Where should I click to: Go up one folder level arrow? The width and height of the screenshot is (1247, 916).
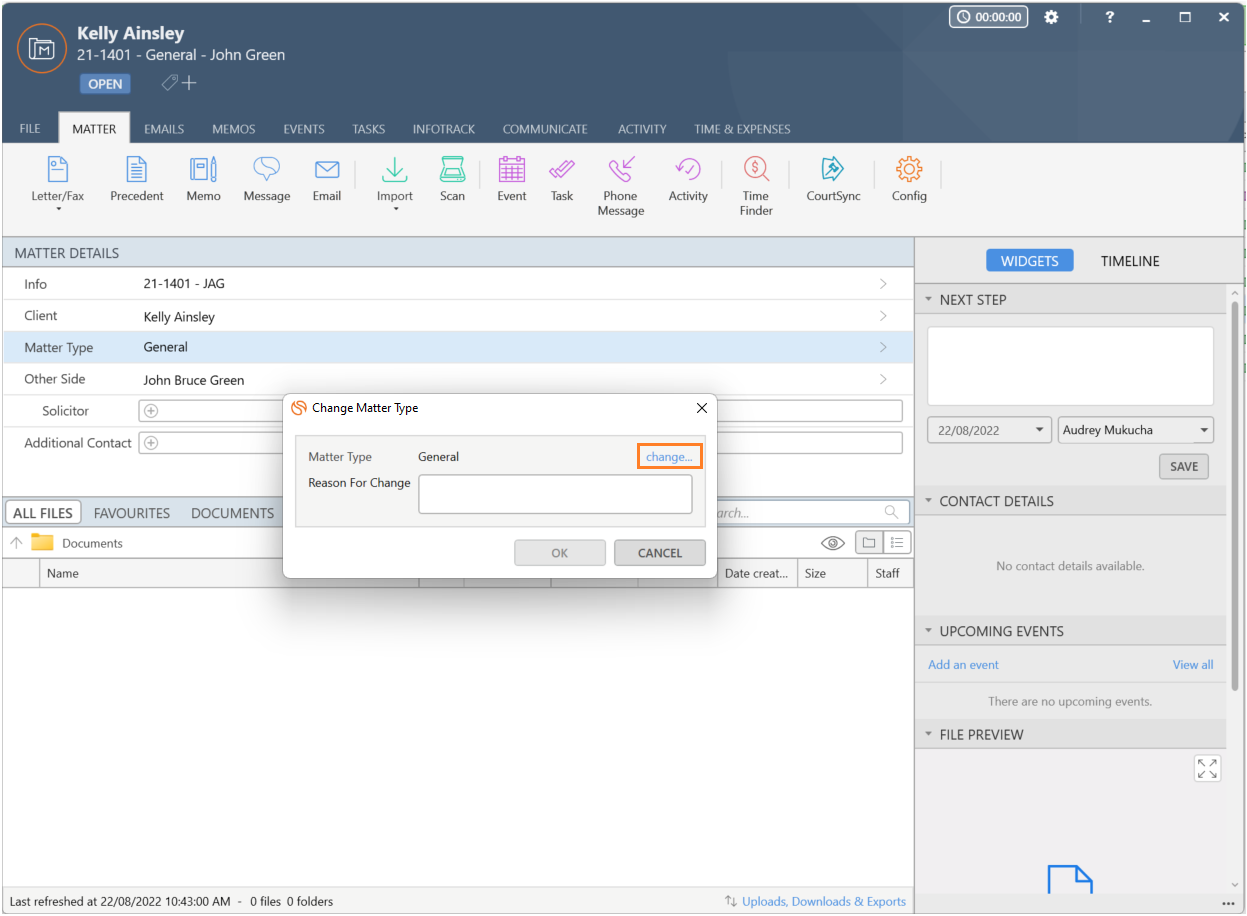(x=16, y=543)
